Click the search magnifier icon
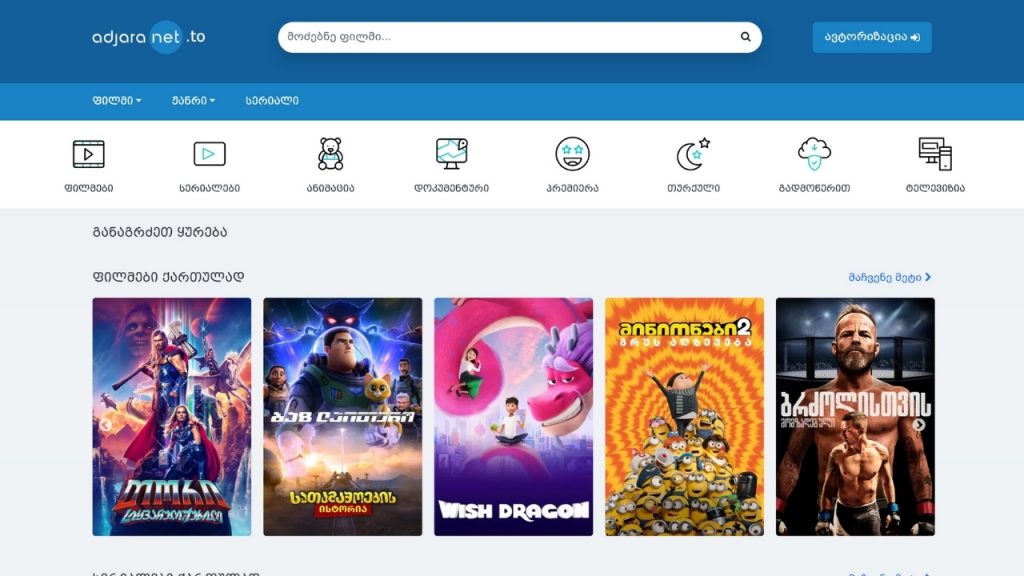The height and width of the screenshot is (576, 1024). click(x=745, y=37)
